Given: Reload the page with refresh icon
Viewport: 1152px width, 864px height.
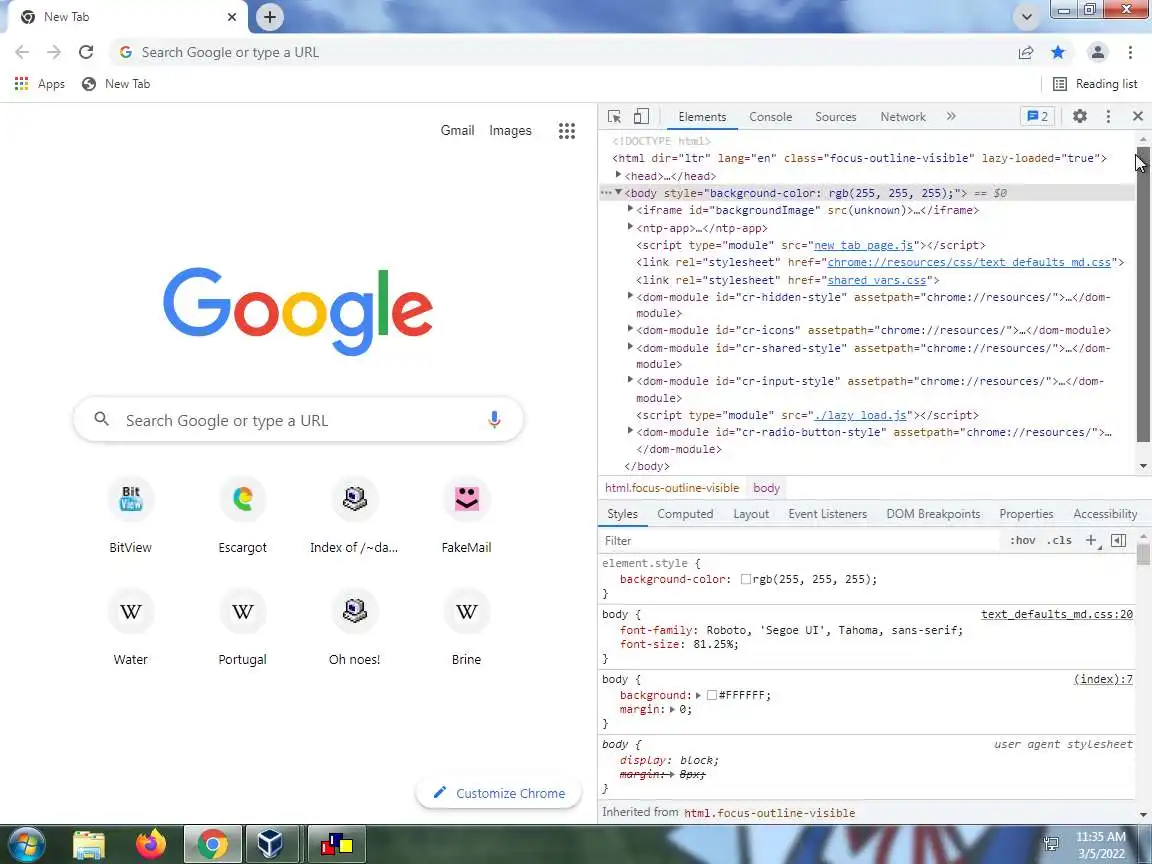Looking at the screenshot, I should (86, 52).
